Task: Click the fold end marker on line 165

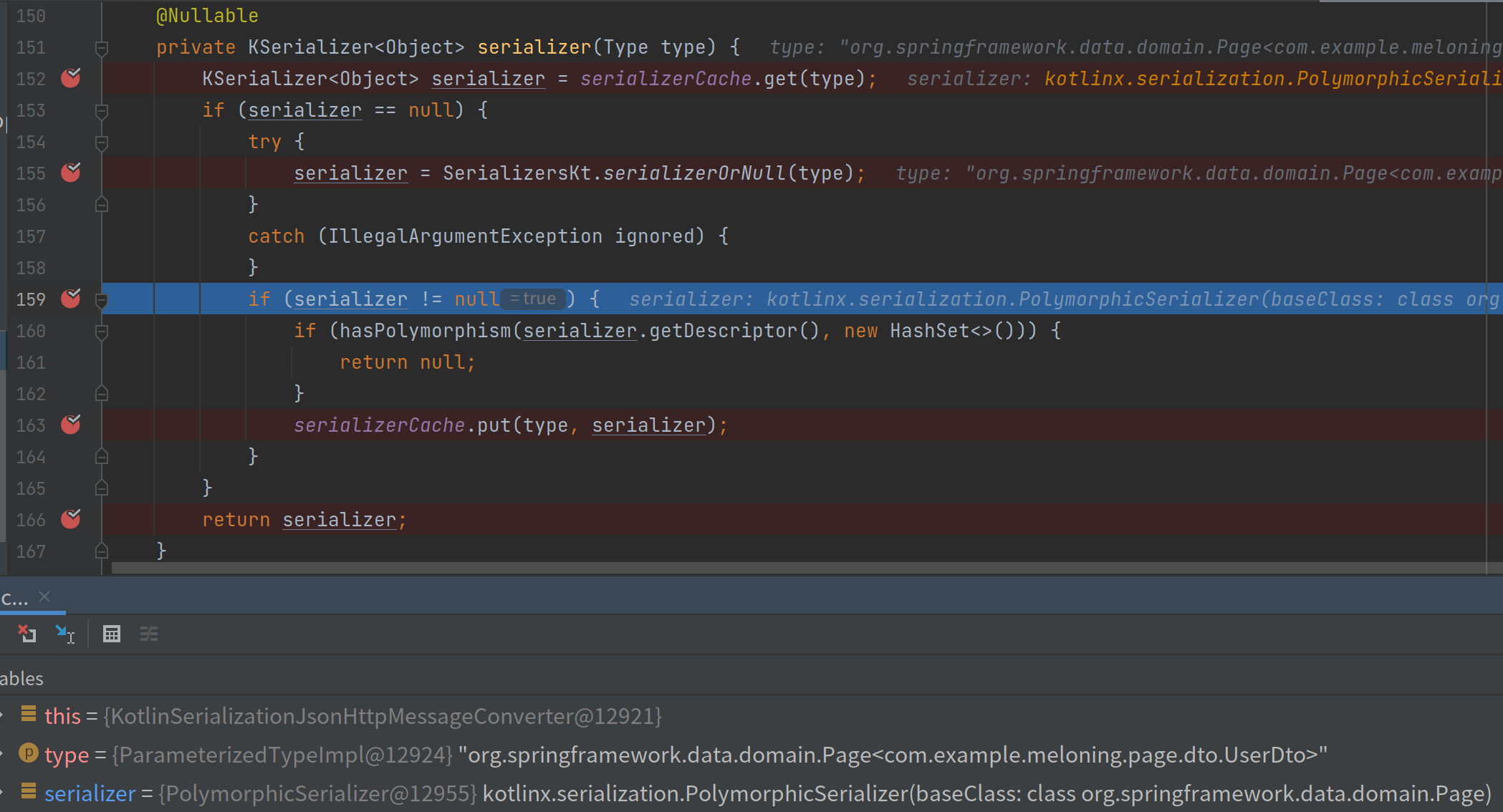Action: [x=102, y=488]
